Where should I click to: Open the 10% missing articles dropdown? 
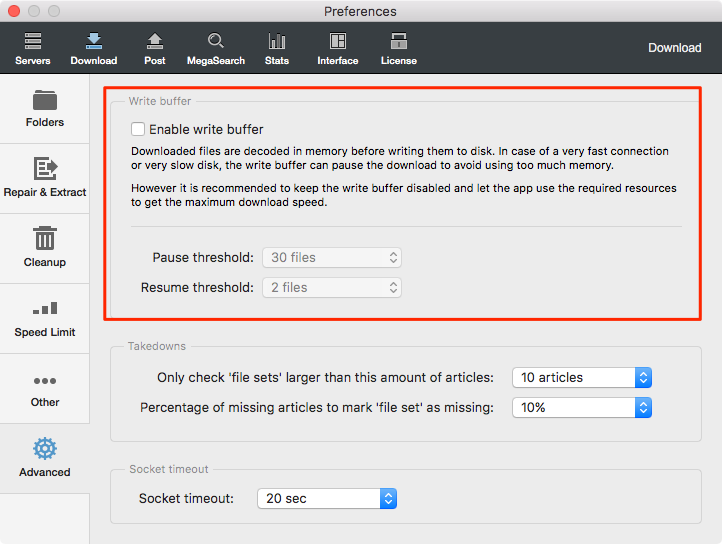click(x=582, y=408)
